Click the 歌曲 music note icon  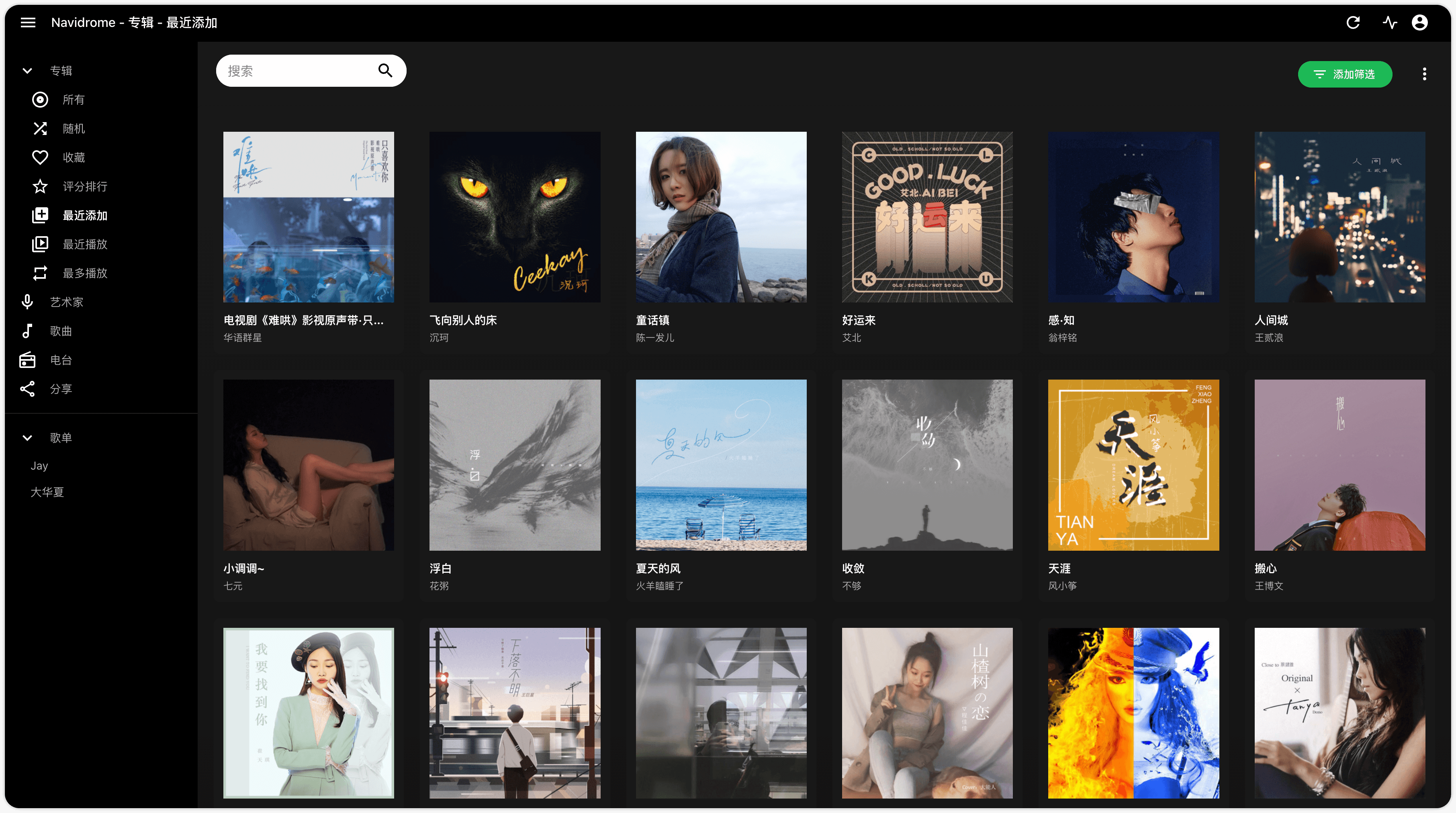(x=27, y=331)
